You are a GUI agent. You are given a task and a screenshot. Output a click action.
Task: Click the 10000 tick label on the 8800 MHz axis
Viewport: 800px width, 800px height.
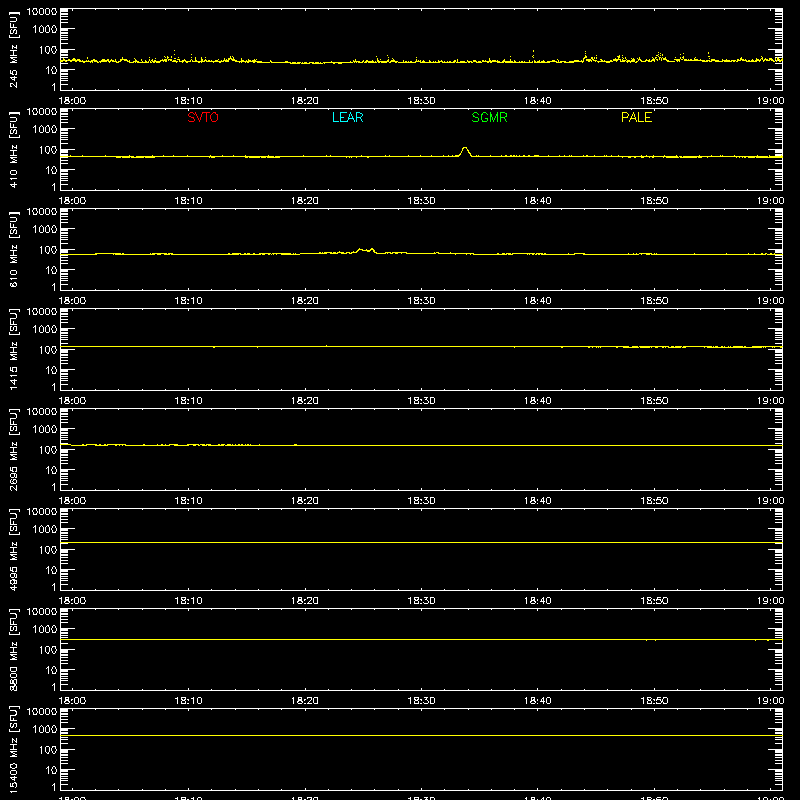tap(42, 612)
